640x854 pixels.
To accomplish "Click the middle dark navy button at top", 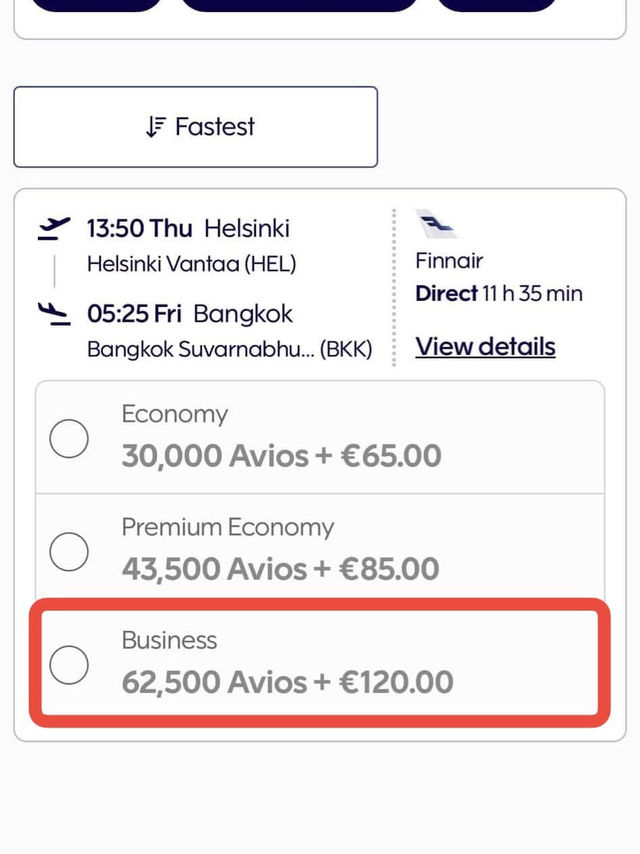I will tap(299, 4).
